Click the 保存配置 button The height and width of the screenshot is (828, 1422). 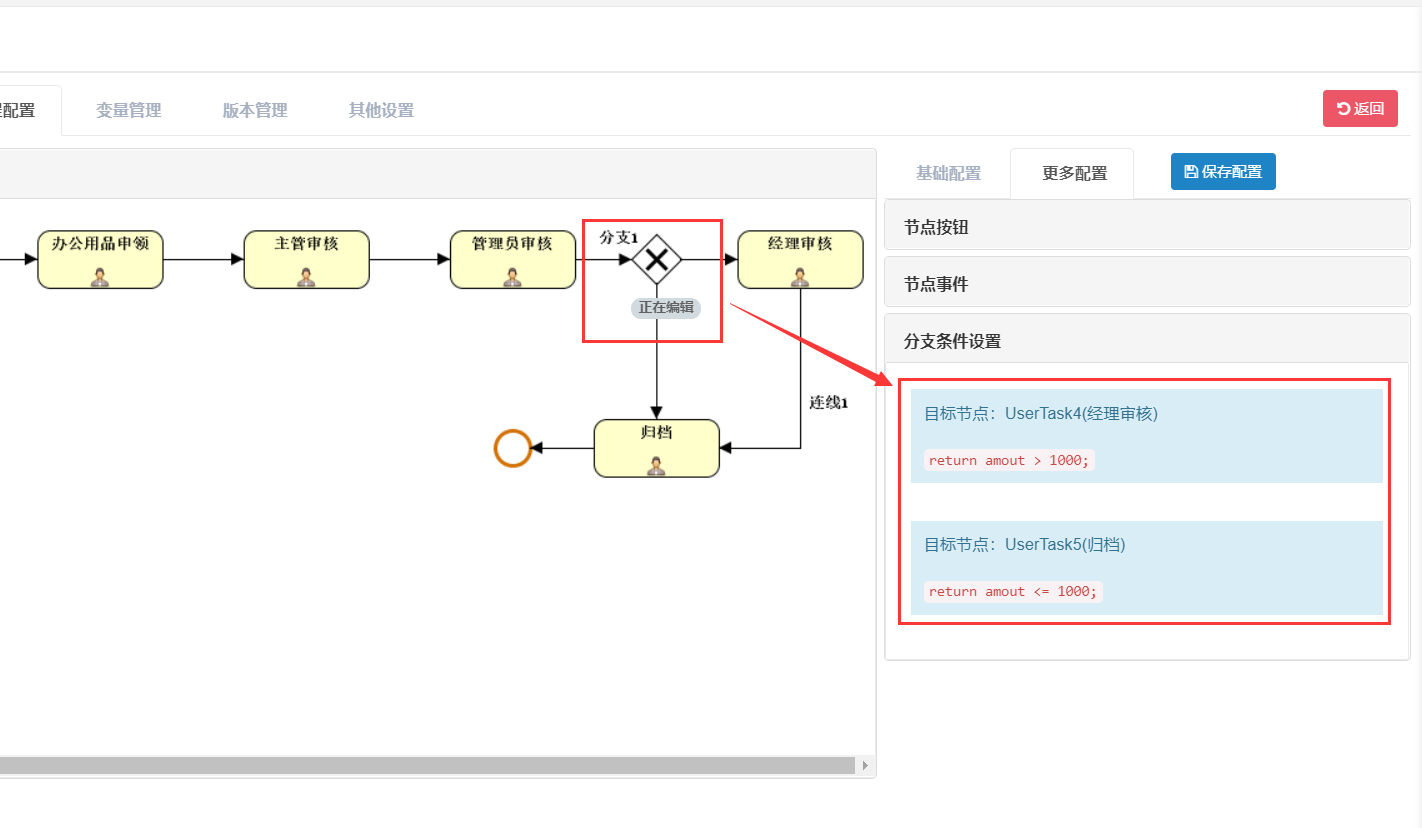[1223, 171]
